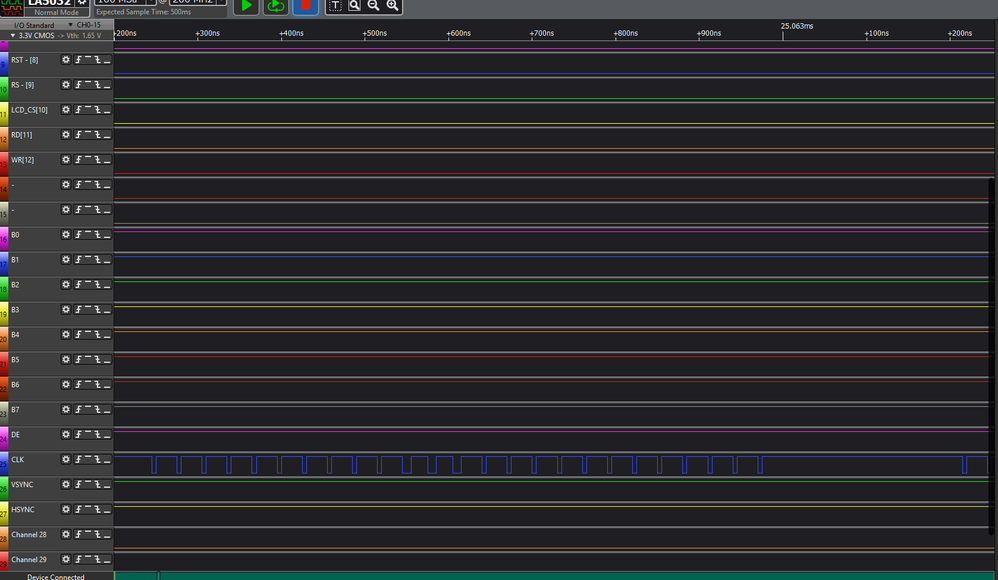
Task: Open settings gear for WR[12] channel
Action: [x=66, y=159]
